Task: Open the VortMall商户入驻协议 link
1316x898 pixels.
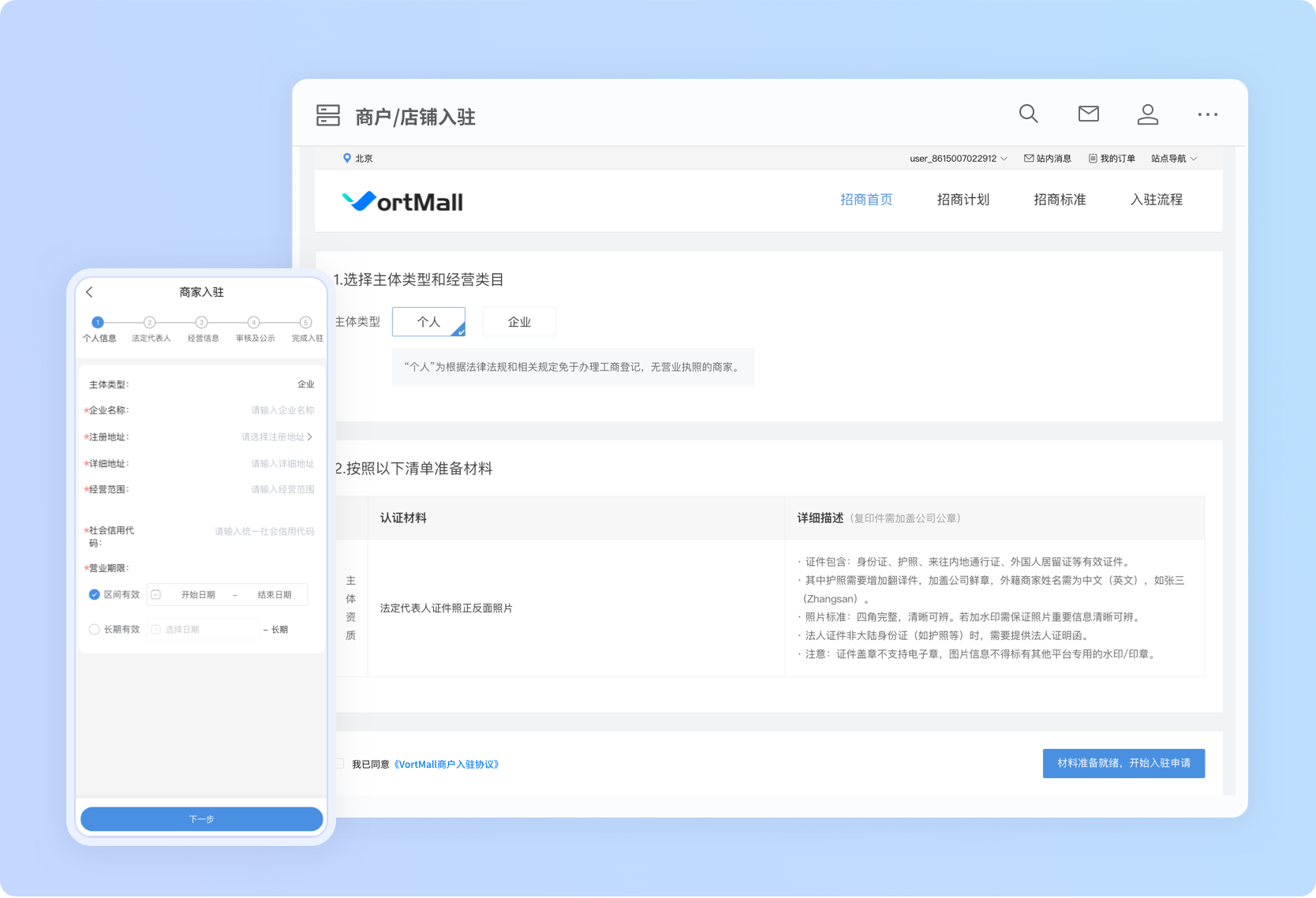Action: pos(447,764)
